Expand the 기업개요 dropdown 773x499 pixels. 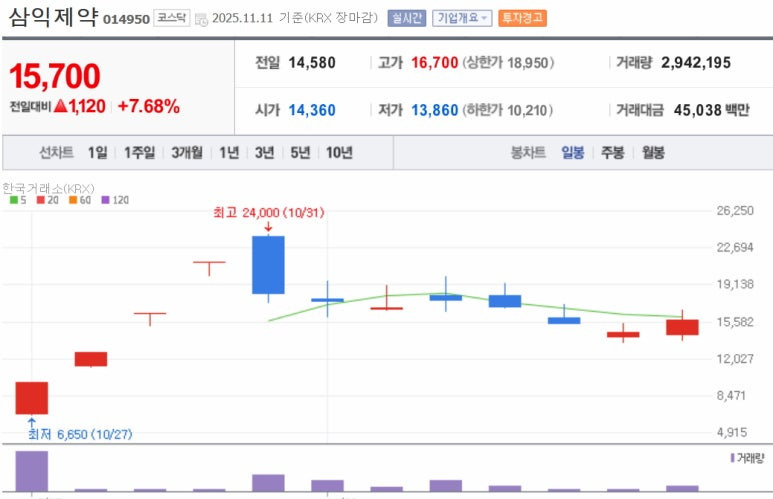coord(462,18)
